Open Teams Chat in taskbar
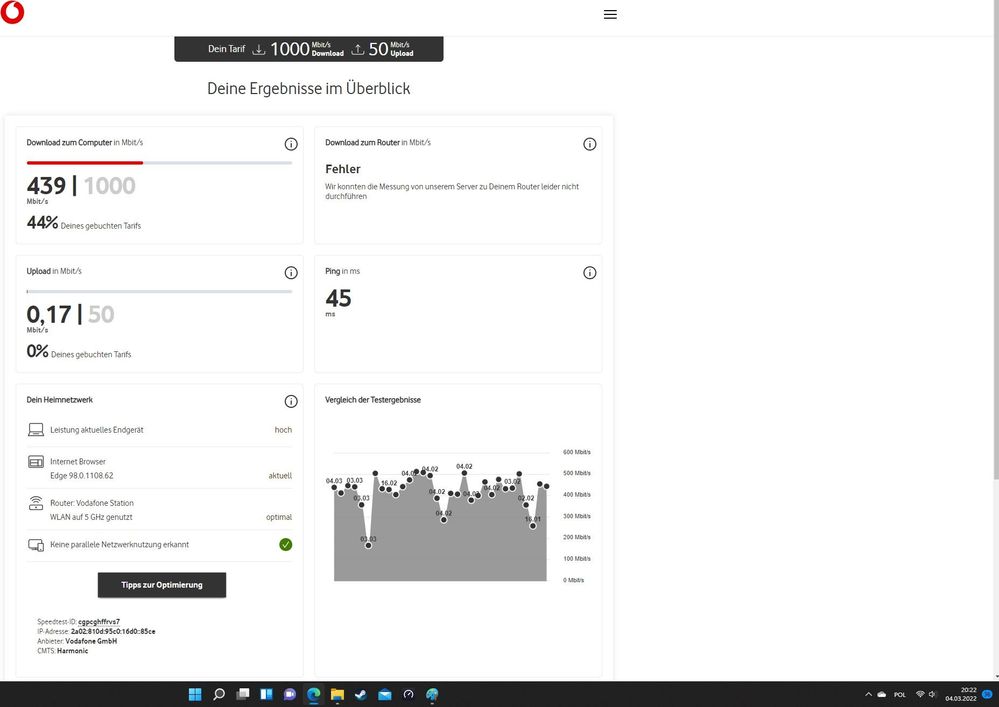 290,694
